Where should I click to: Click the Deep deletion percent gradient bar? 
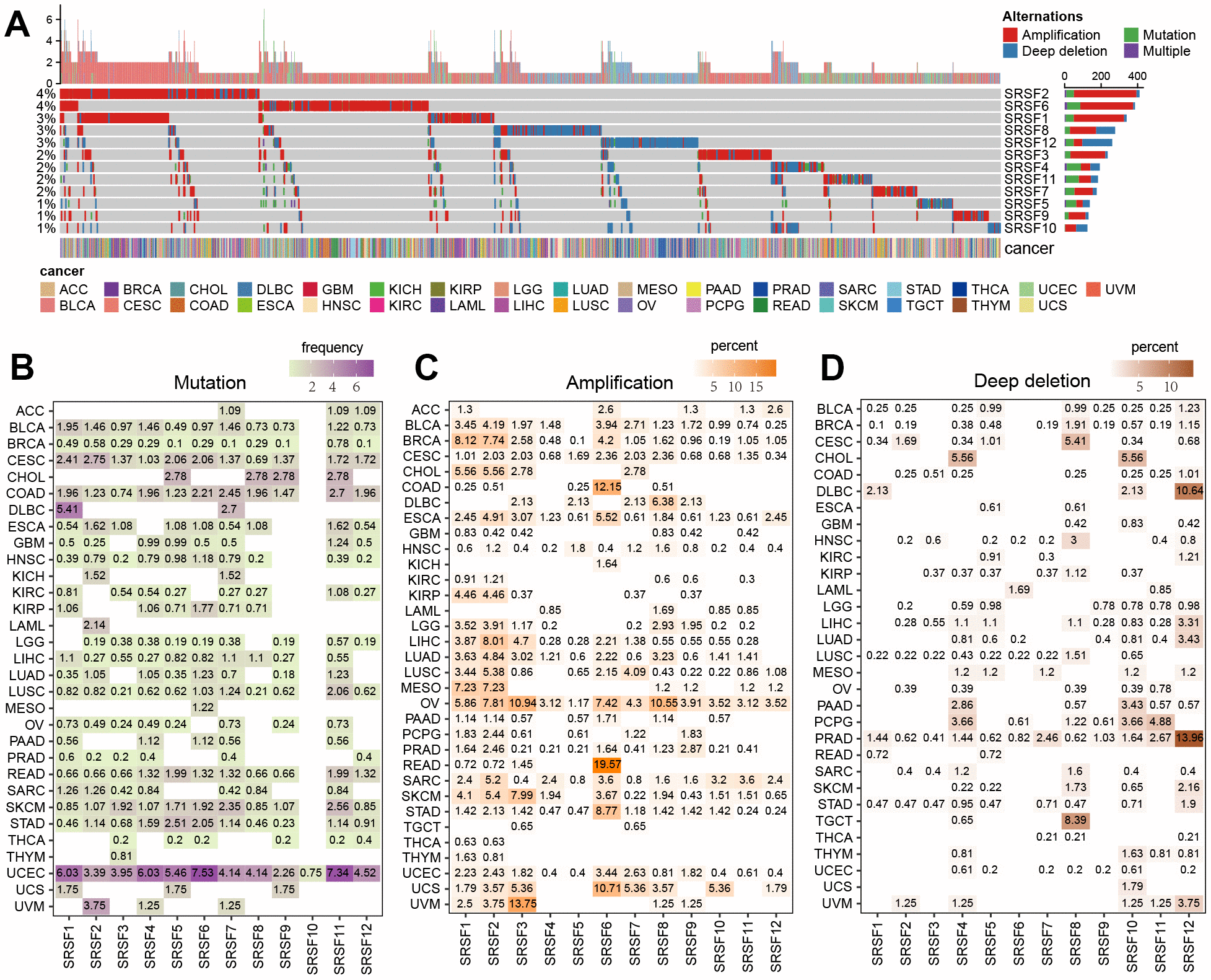coord(1152,368)
